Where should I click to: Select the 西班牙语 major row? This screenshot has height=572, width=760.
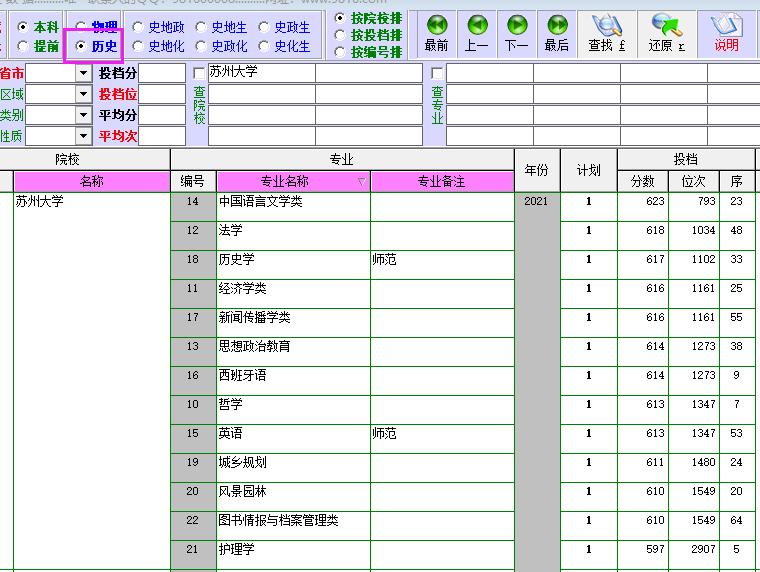coord(293,381)
